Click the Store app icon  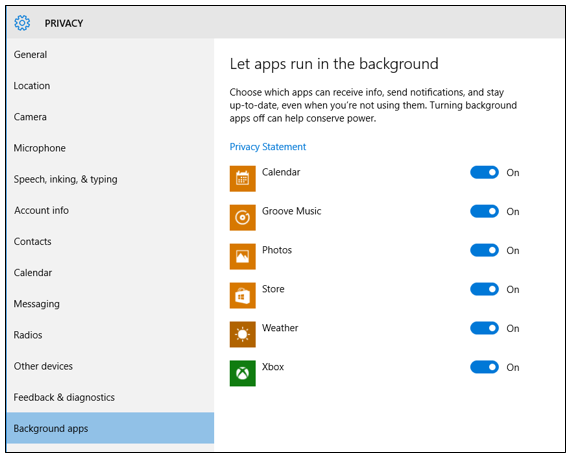(242, 295)
